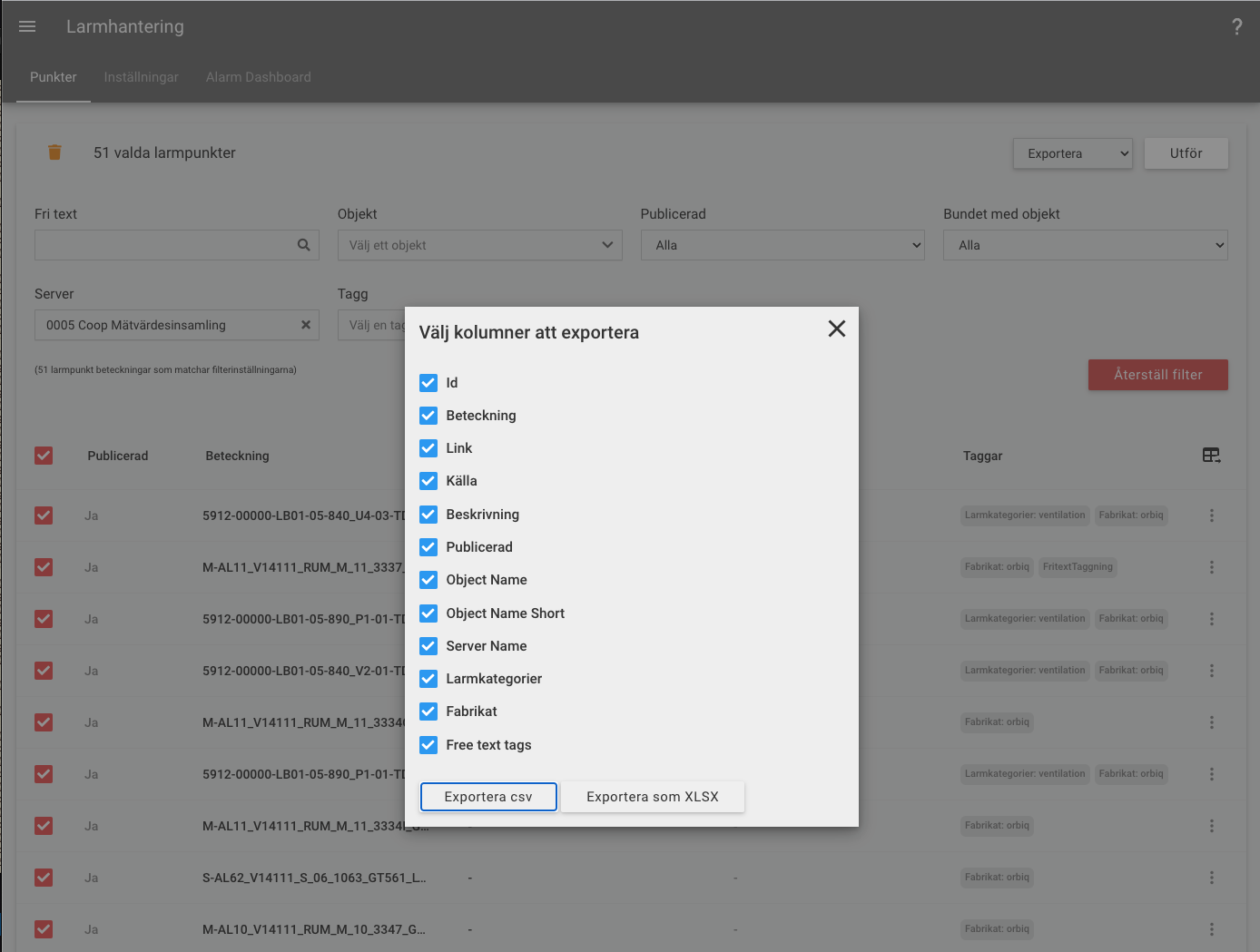This screenshot has width=1260, height=952.
Task: Click the help question mark icon
Action: click(1236, 26)
